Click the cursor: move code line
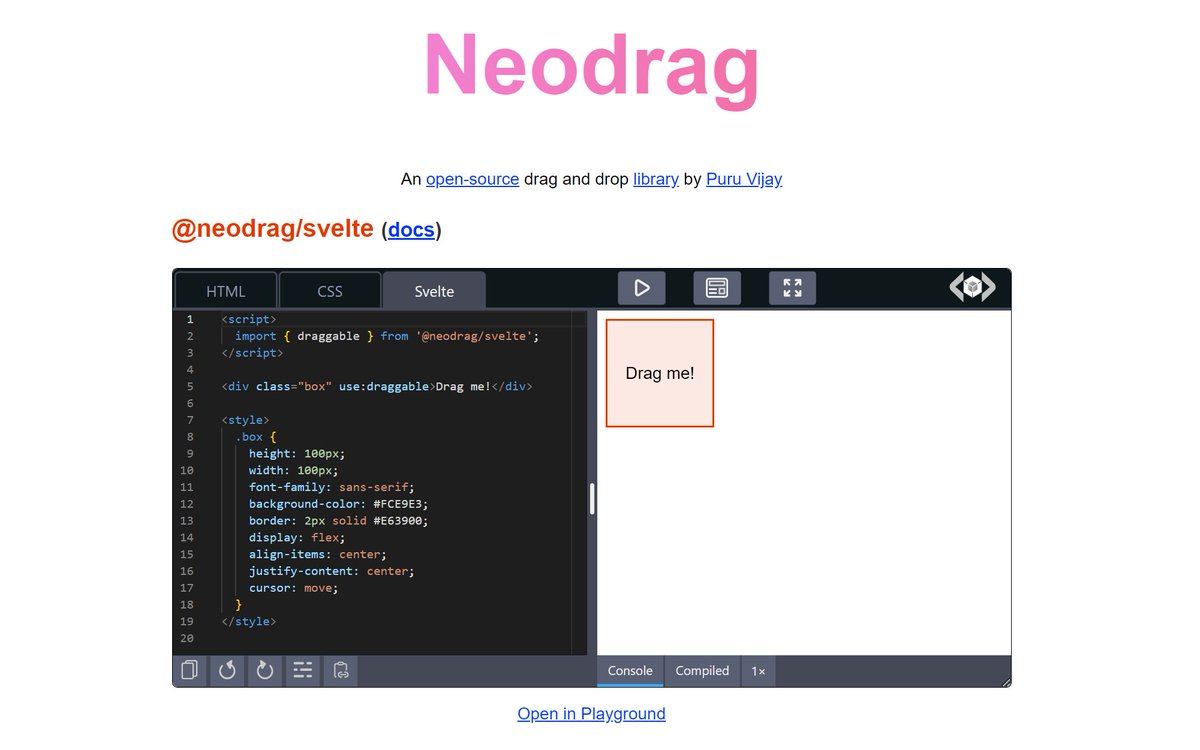 (294, 588)
